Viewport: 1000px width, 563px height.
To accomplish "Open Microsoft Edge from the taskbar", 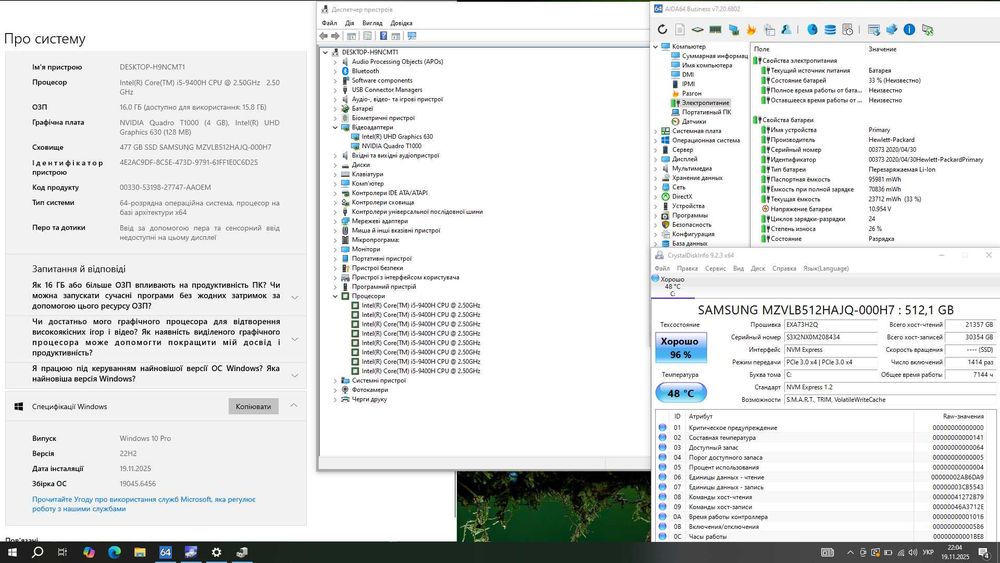I will (115, 552).
